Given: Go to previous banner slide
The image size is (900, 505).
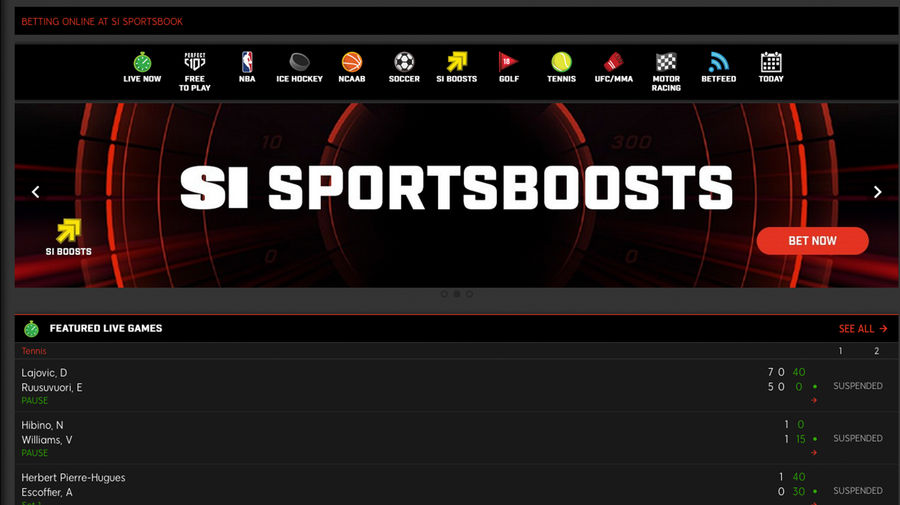Looking at the screenshot, I should coord(36,192).
